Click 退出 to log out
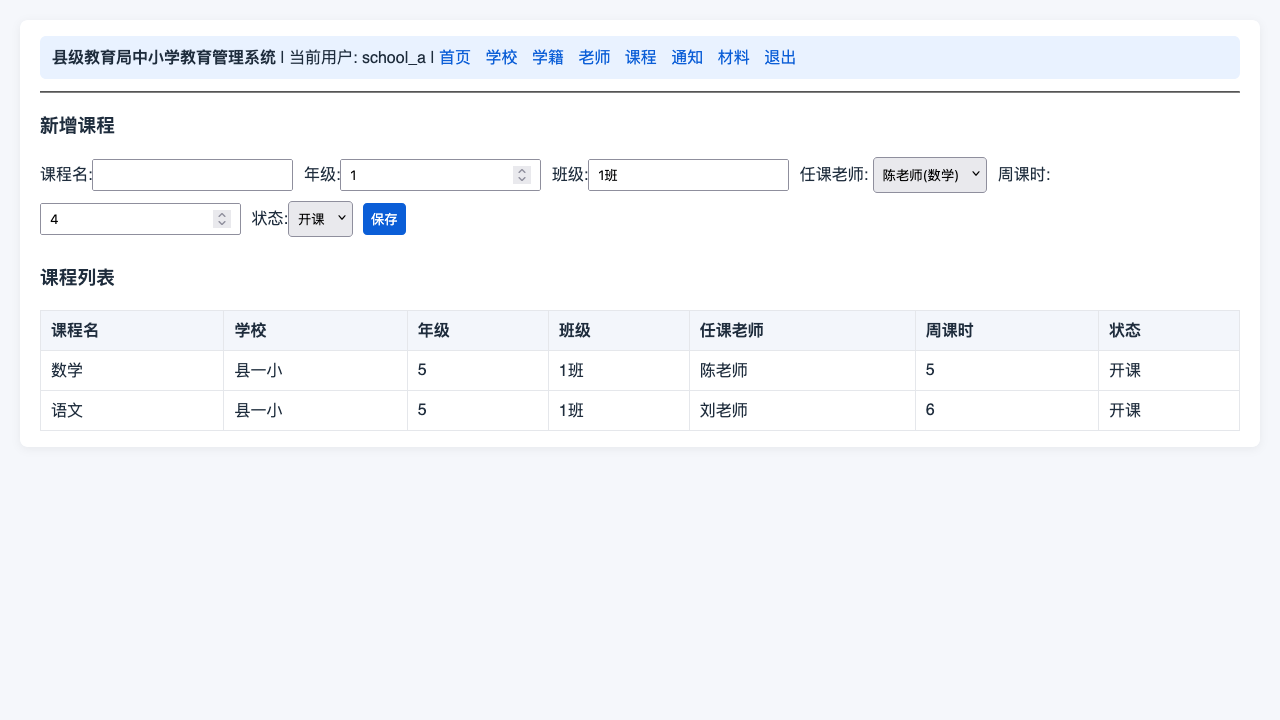 tap(780, 57)
